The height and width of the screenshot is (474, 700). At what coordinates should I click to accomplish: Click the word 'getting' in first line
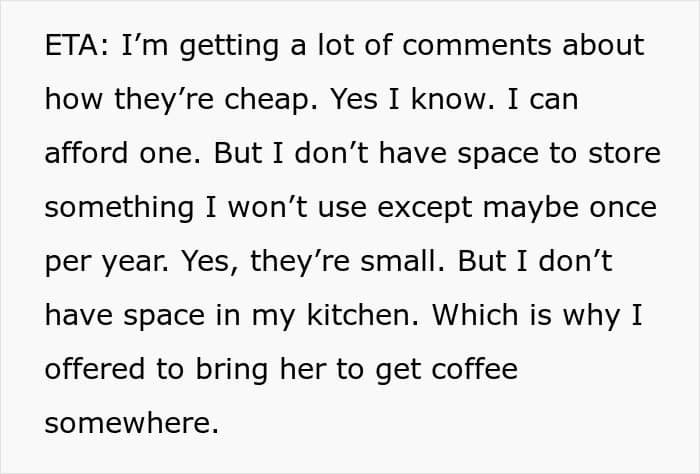click(229, 47)
